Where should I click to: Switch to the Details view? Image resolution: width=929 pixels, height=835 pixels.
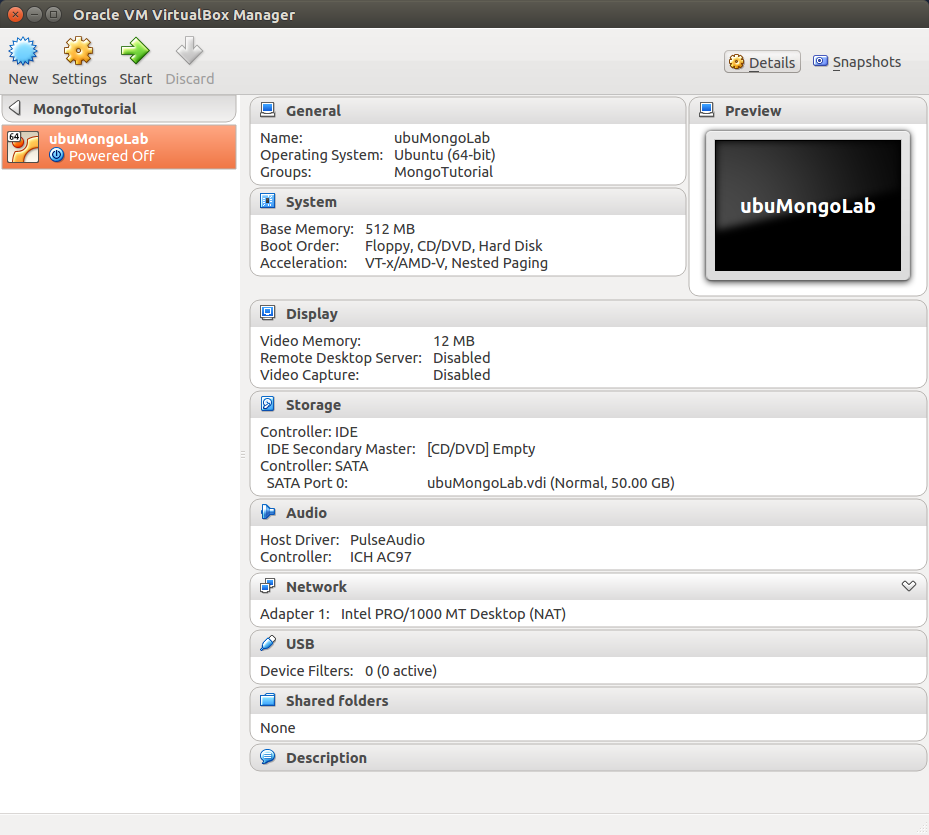pos(762,62)
